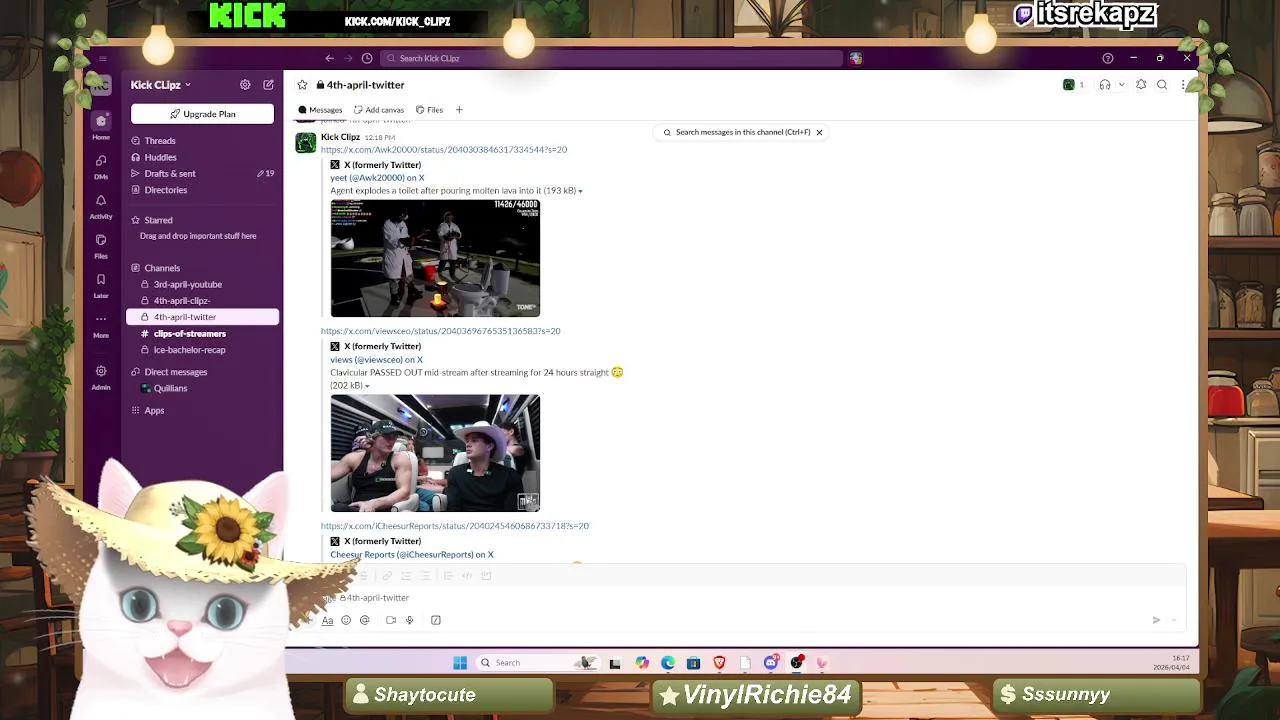Screen dimensions: 1280x720
Task: Navigate forward with the history arrow
Action: 348,58
